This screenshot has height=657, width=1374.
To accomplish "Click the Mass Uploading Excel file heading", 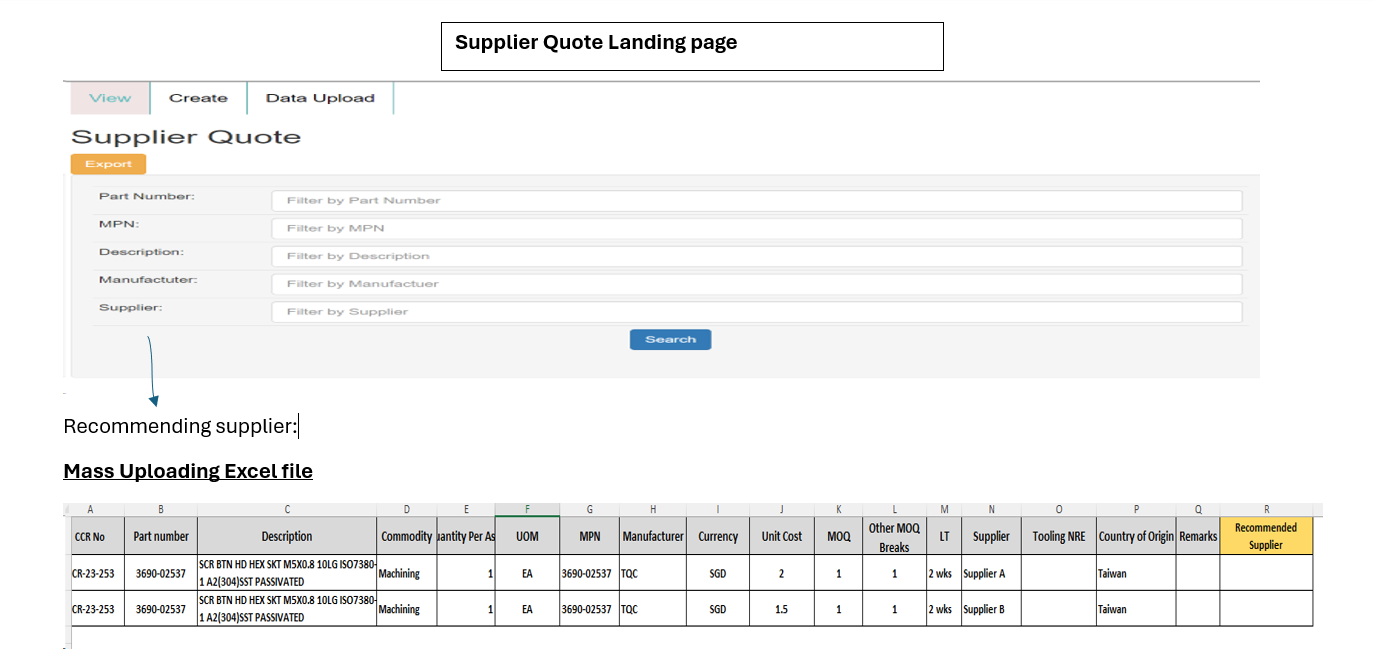I will 187,471.
